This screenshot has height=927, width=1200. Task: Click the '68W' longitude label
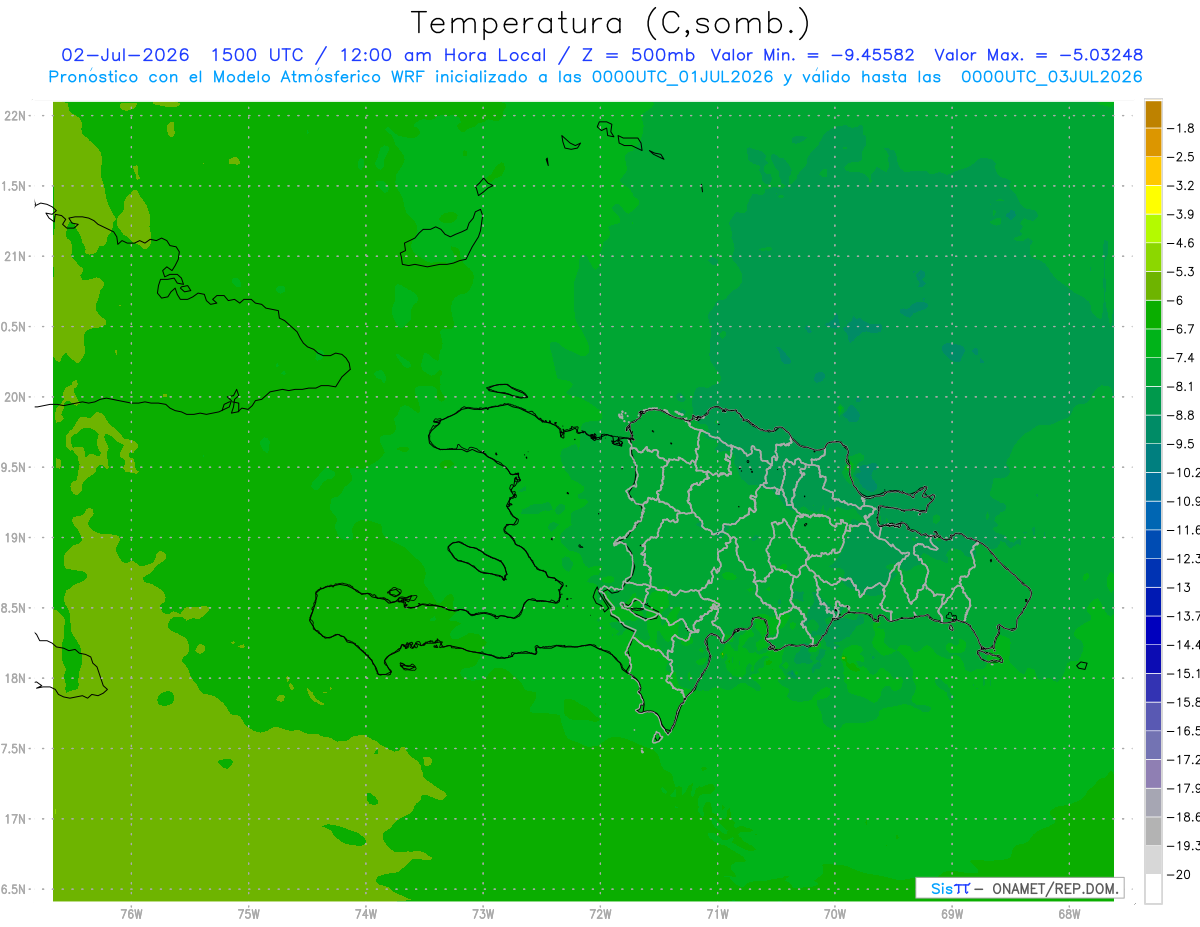point(1068,913)
